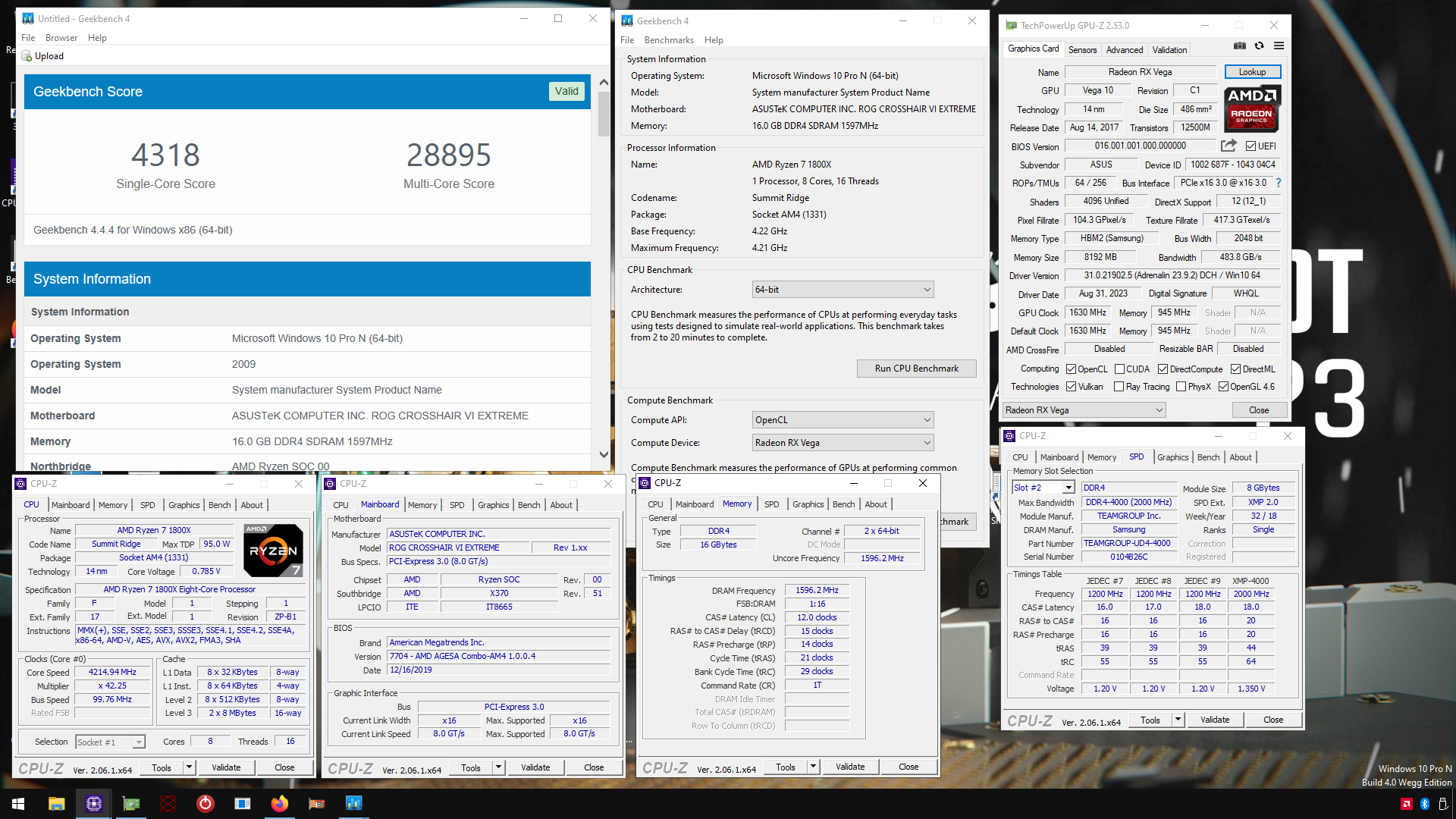The height and width of the screenshot is (819, 1456).
Task: Open the Architecture 64-bit dropdown in Geekbench
Action: (x=843, y=290)
